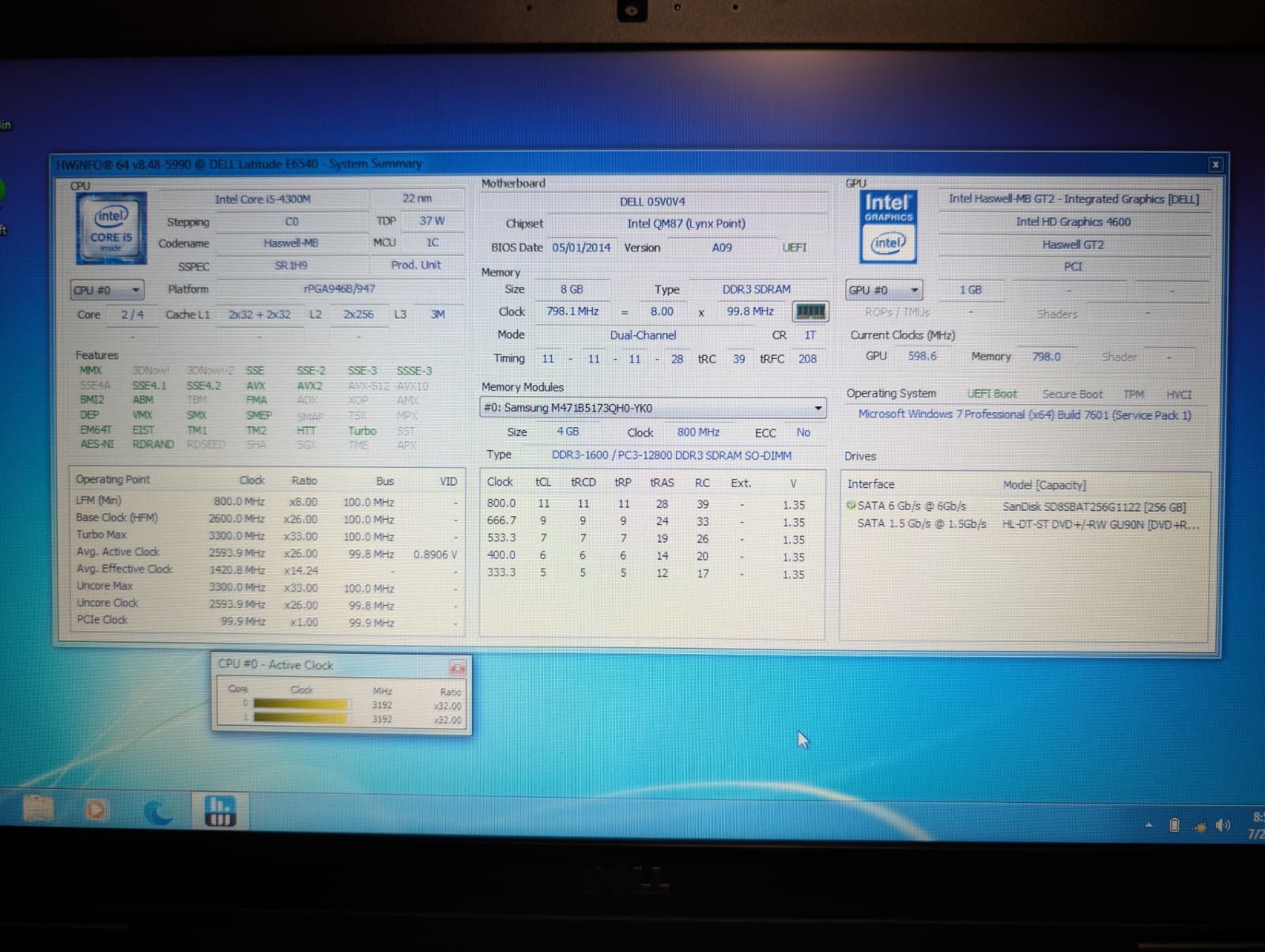This screenshot has height=952, width=1265.
Task: Click the DELL 05V0V4 motherboard field
Action: 653,202
